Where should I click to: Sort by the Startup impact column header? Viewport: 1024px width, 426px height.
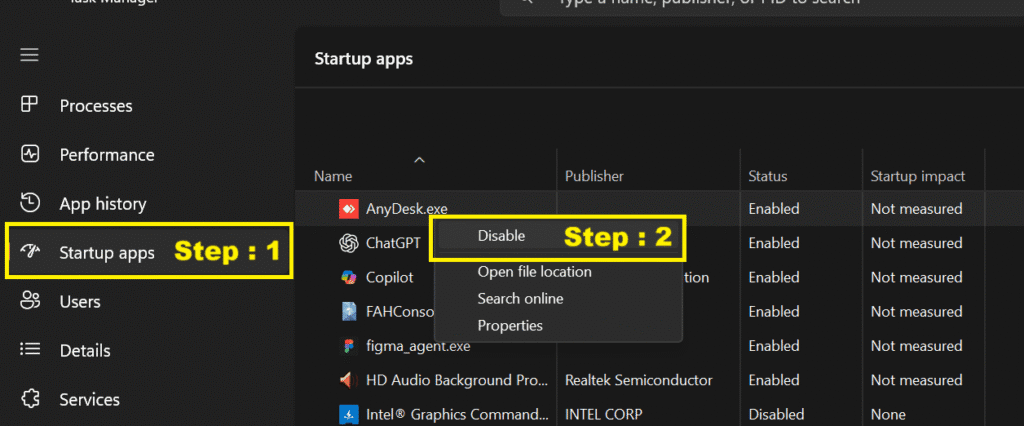pyautogui.click(x=918, y=176)
